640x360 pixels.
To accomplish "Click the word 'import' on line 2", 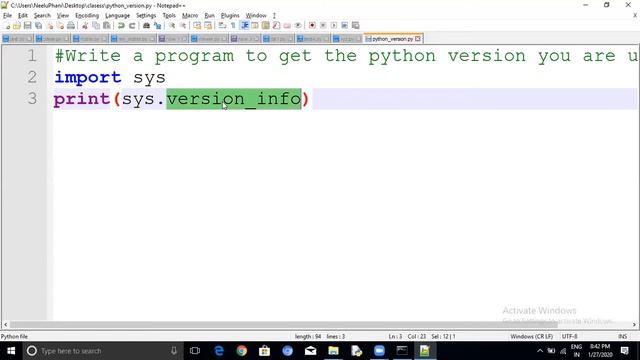I will coord(88,77).
